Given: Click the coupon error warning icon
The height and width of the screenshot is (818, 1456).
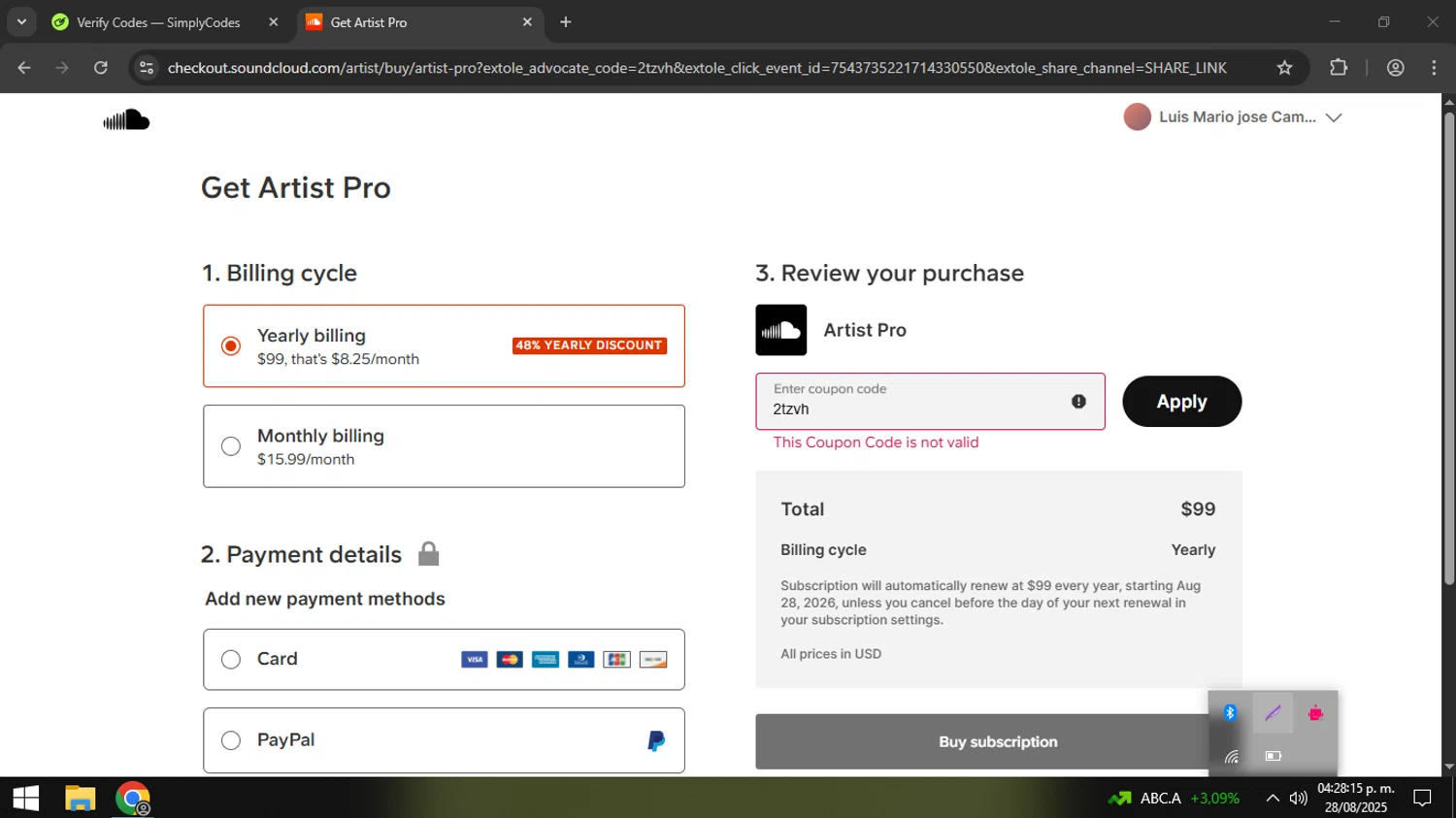Looking at the screenshot, I should click(1078, 402).
